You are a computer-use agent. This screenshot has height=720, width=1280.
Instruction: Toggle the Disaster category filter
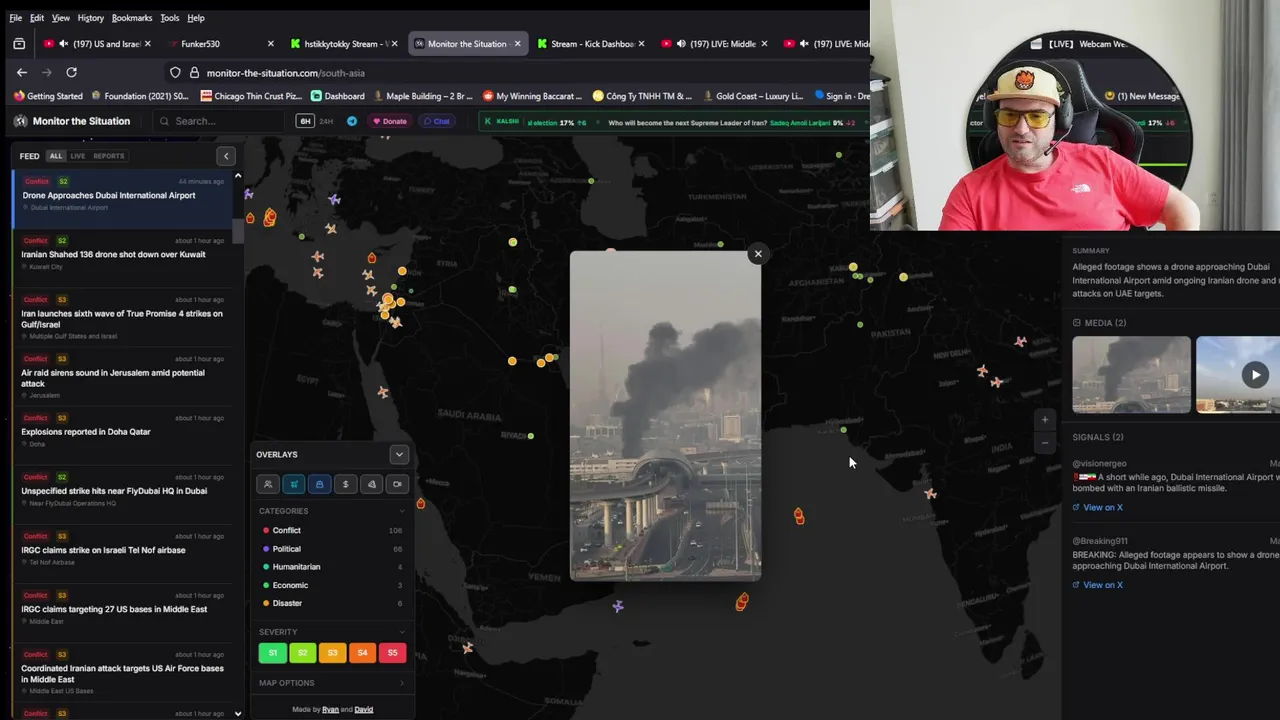(x=332, y=603)
